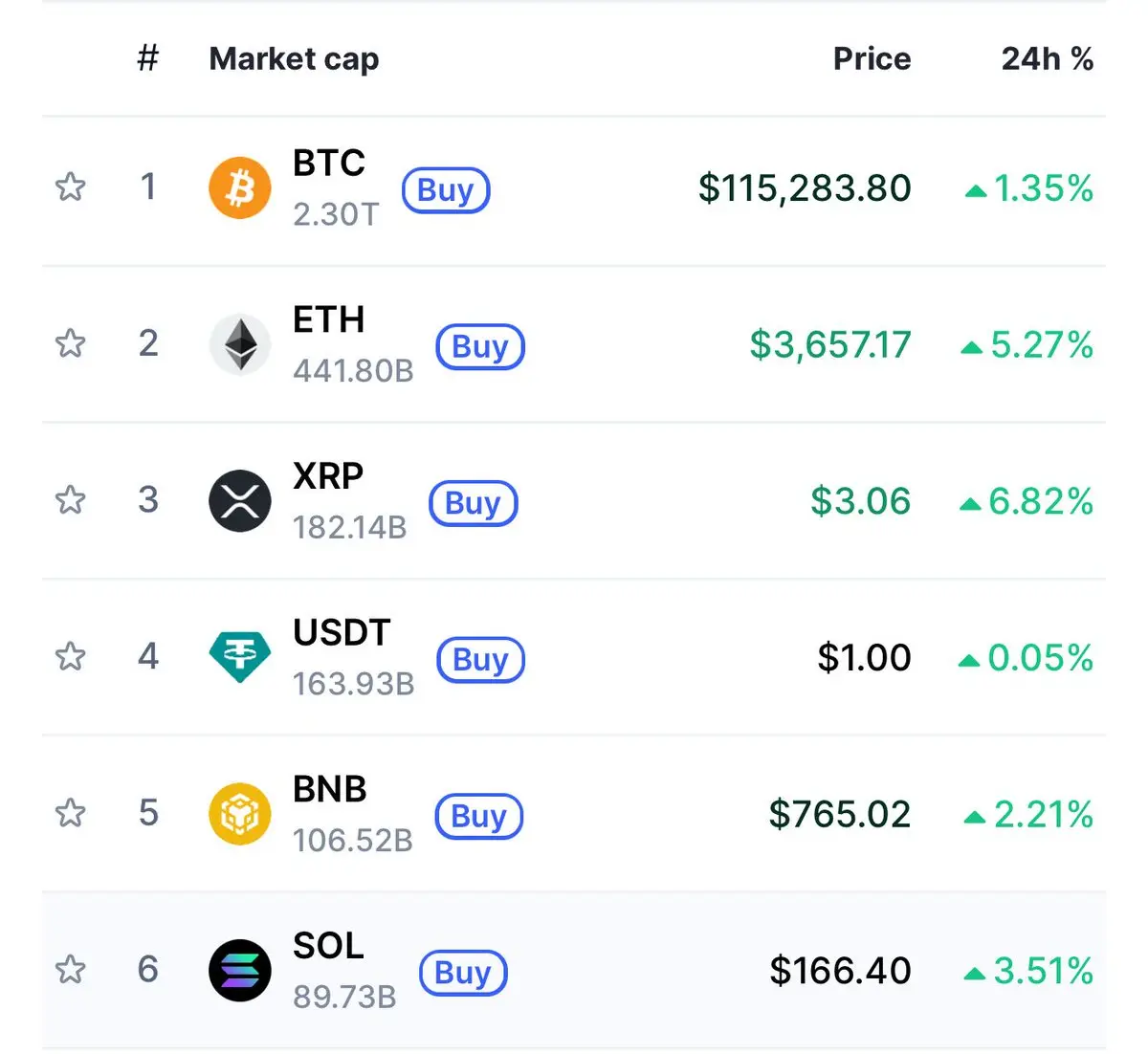Select the Buy button for SOL
The width and height of the screenshot is (1148, 1054).
coord(463,973)
